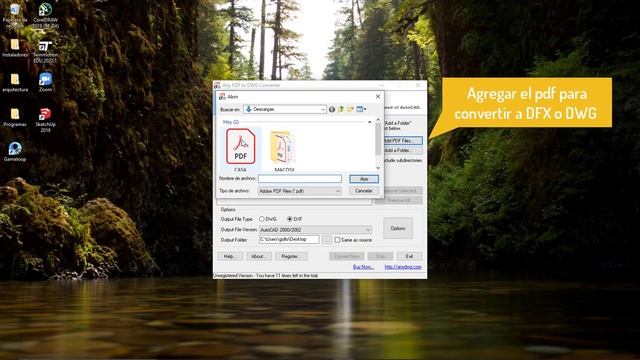The height and width of the screenshot is (360, 640).
Task: Click the output folder browse button
Action: point(327,240)
